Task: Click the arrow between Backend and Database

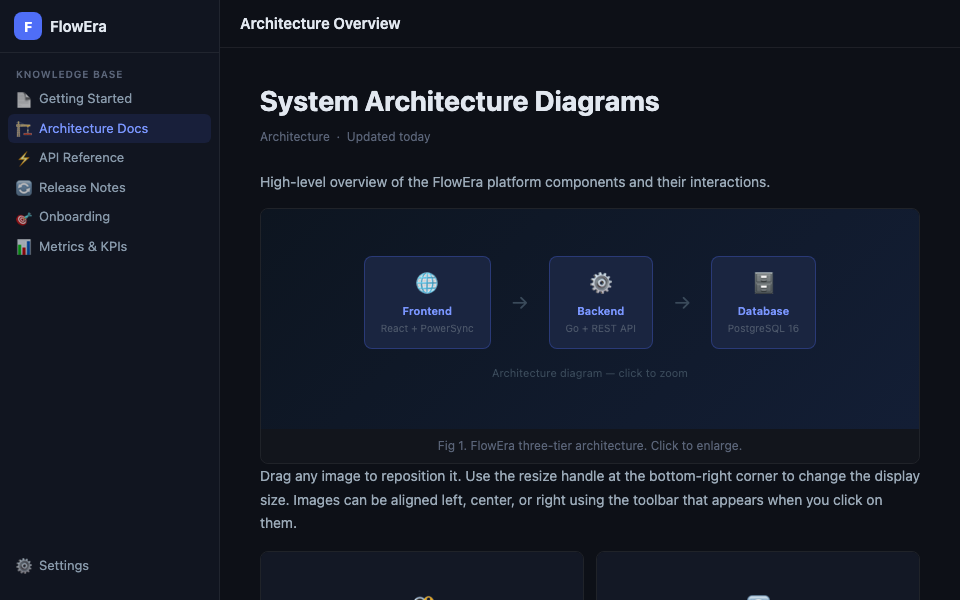Action: coord(682,303)
